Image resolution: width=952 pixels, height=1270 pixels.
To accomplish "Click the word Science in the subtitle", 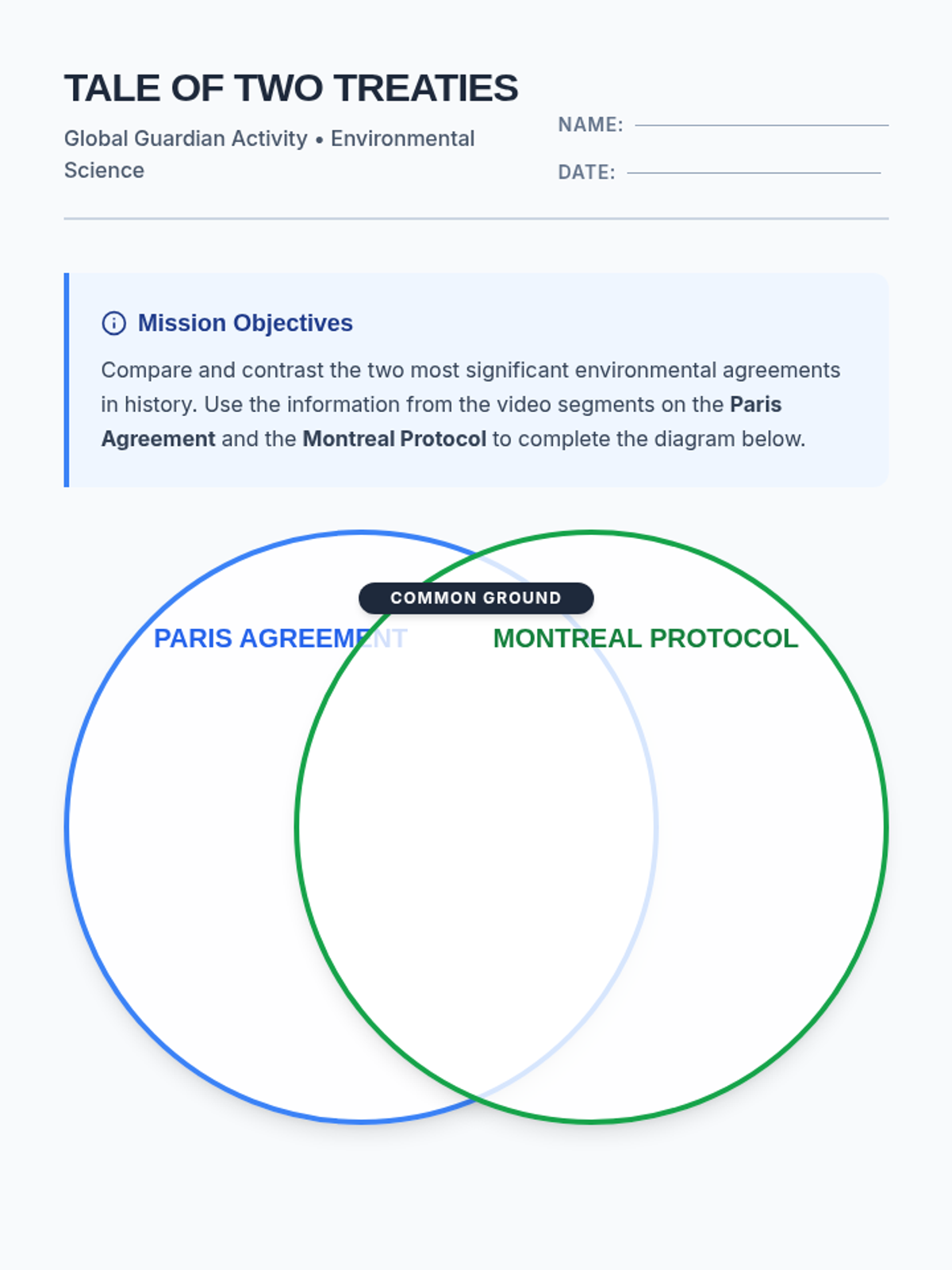I will tap(104, 171).
